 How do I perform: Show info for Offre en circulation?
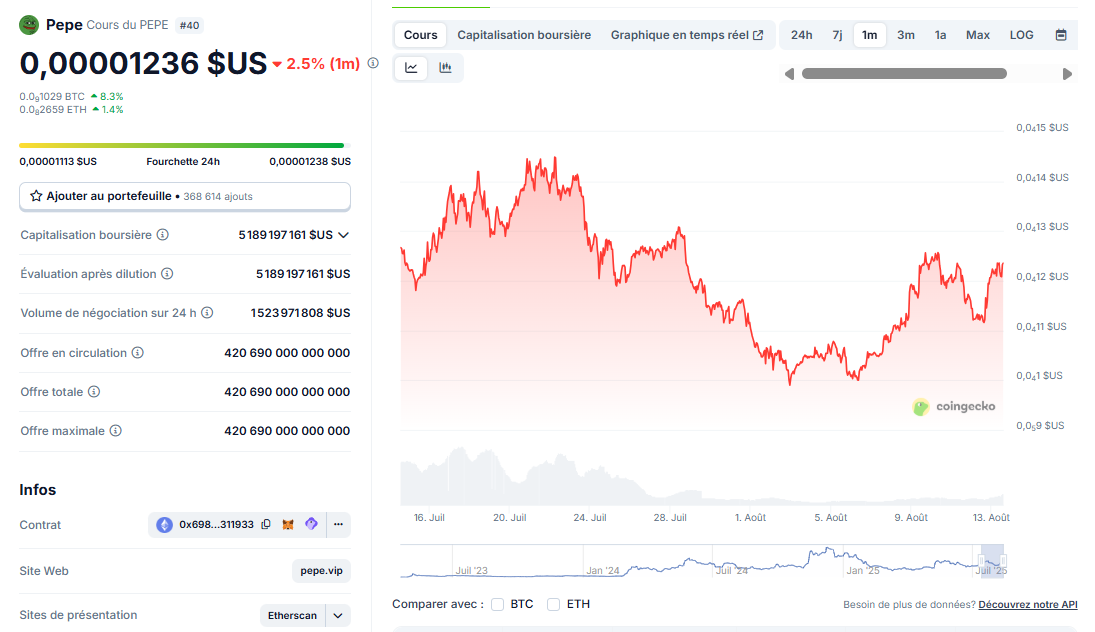click(x=138, y=353)
